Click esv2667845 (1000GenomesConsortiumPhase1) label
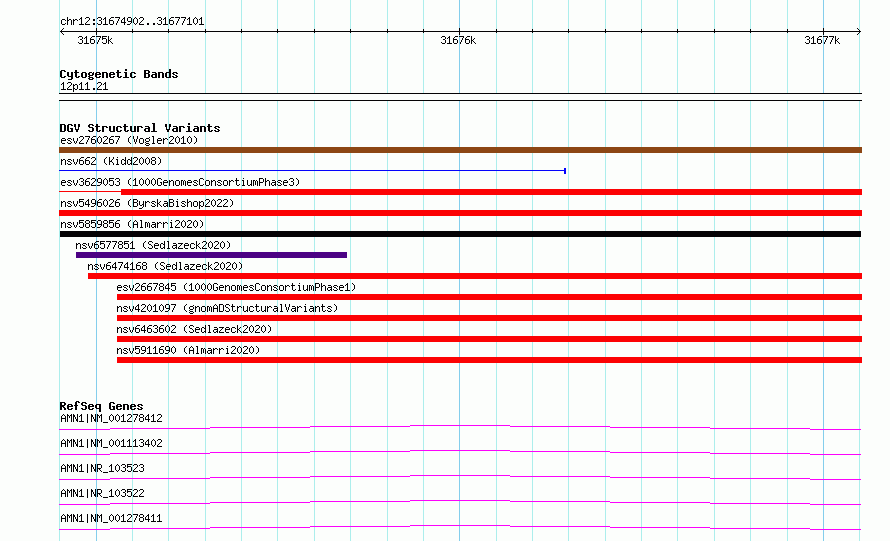The height and width of the screenshot is (541, 890). tap(236, 287)
